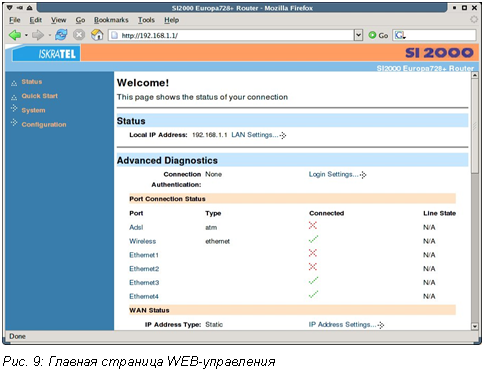Screen dimensions: 484x379
Task: Open the Back history dropdown arrow
Action: (x=26, y=35)
